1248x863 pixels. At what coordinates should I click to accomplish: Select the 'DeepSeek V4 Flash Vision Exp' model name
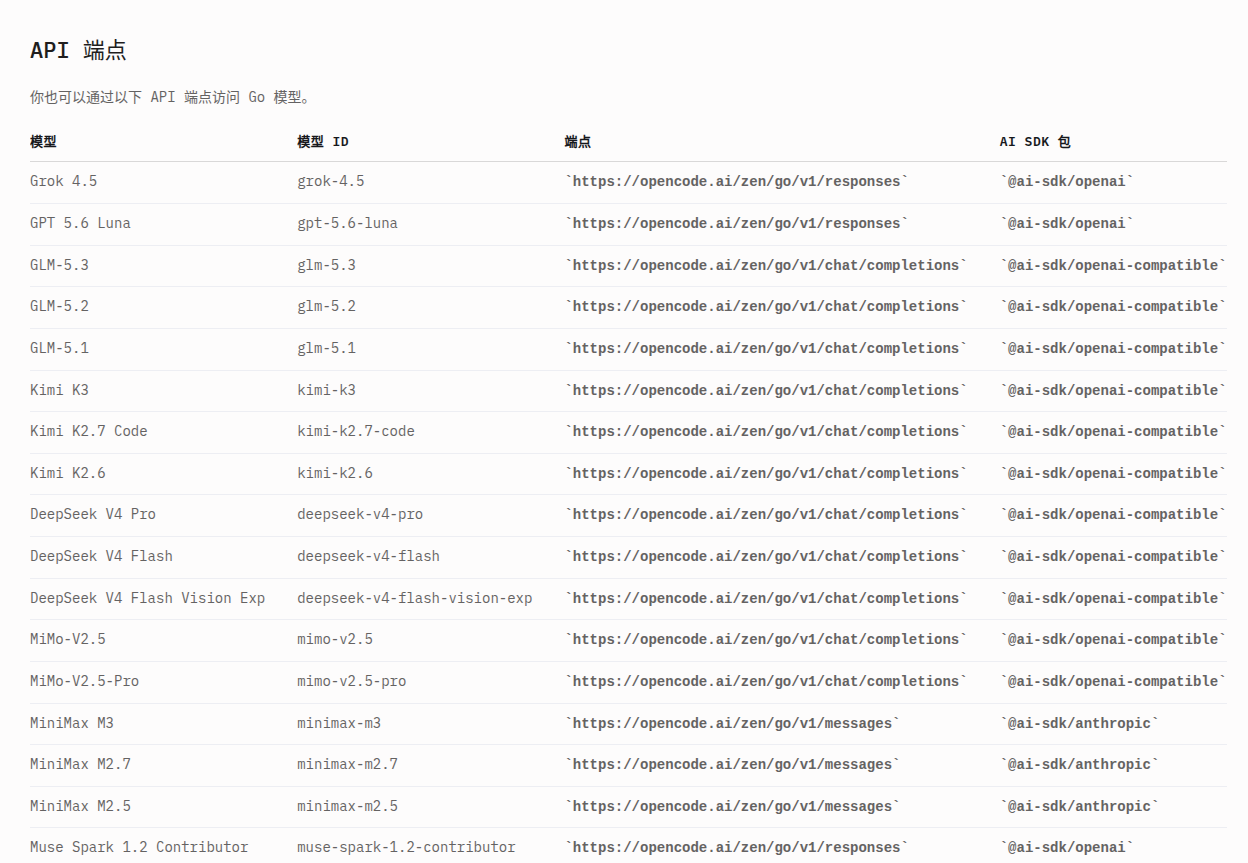coord(147,598)
